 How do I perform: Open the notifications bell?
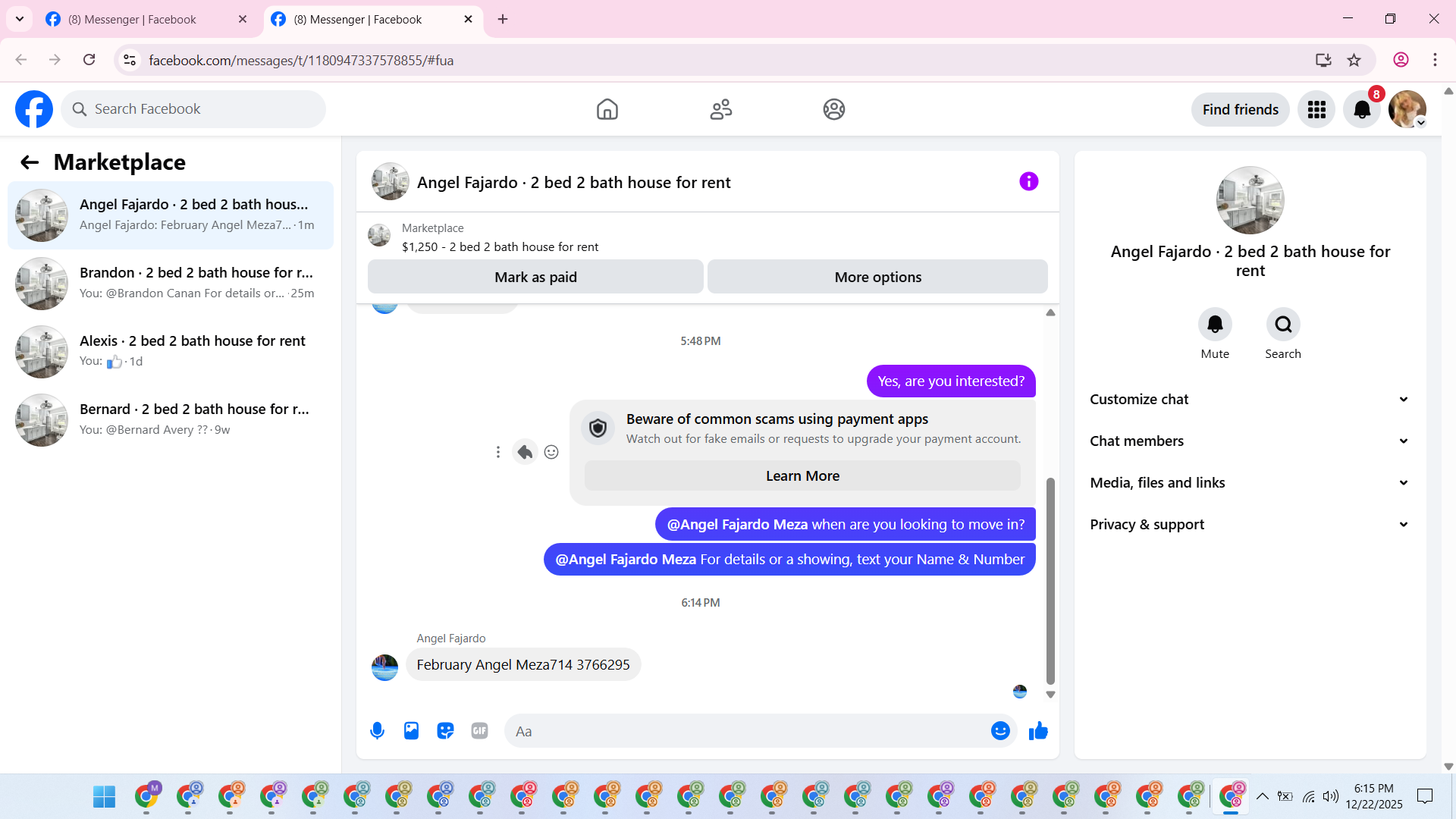point(1362,110)
